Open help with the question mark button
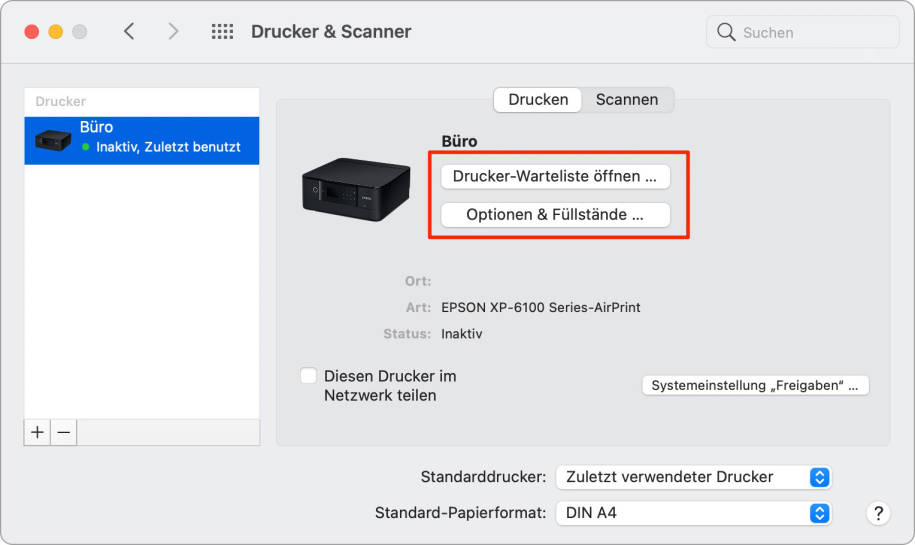Image resolution: width=915 pixels, height=545 pixels. [x=877, y=513]
